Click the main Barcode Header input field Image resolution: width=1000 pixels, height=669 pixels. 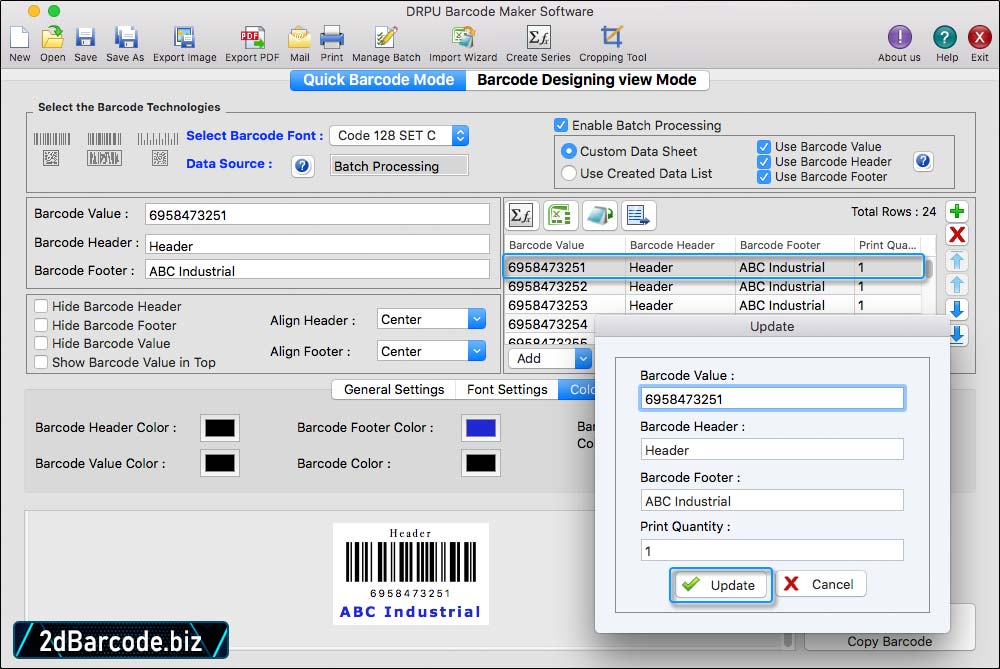[318, 245]
